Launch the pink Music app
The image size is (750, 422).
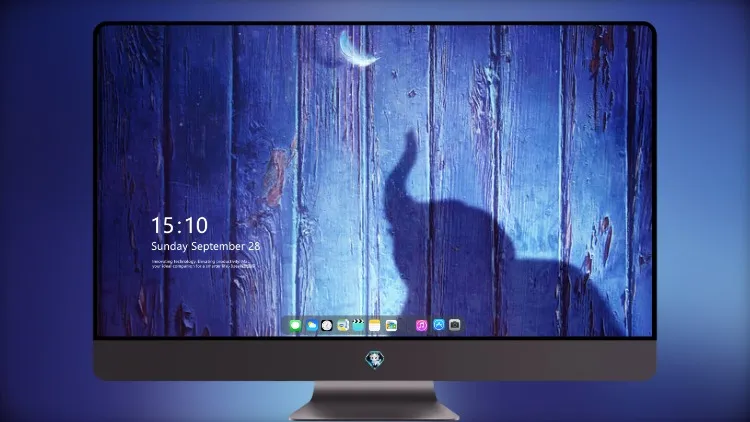[x=421, y=326]
